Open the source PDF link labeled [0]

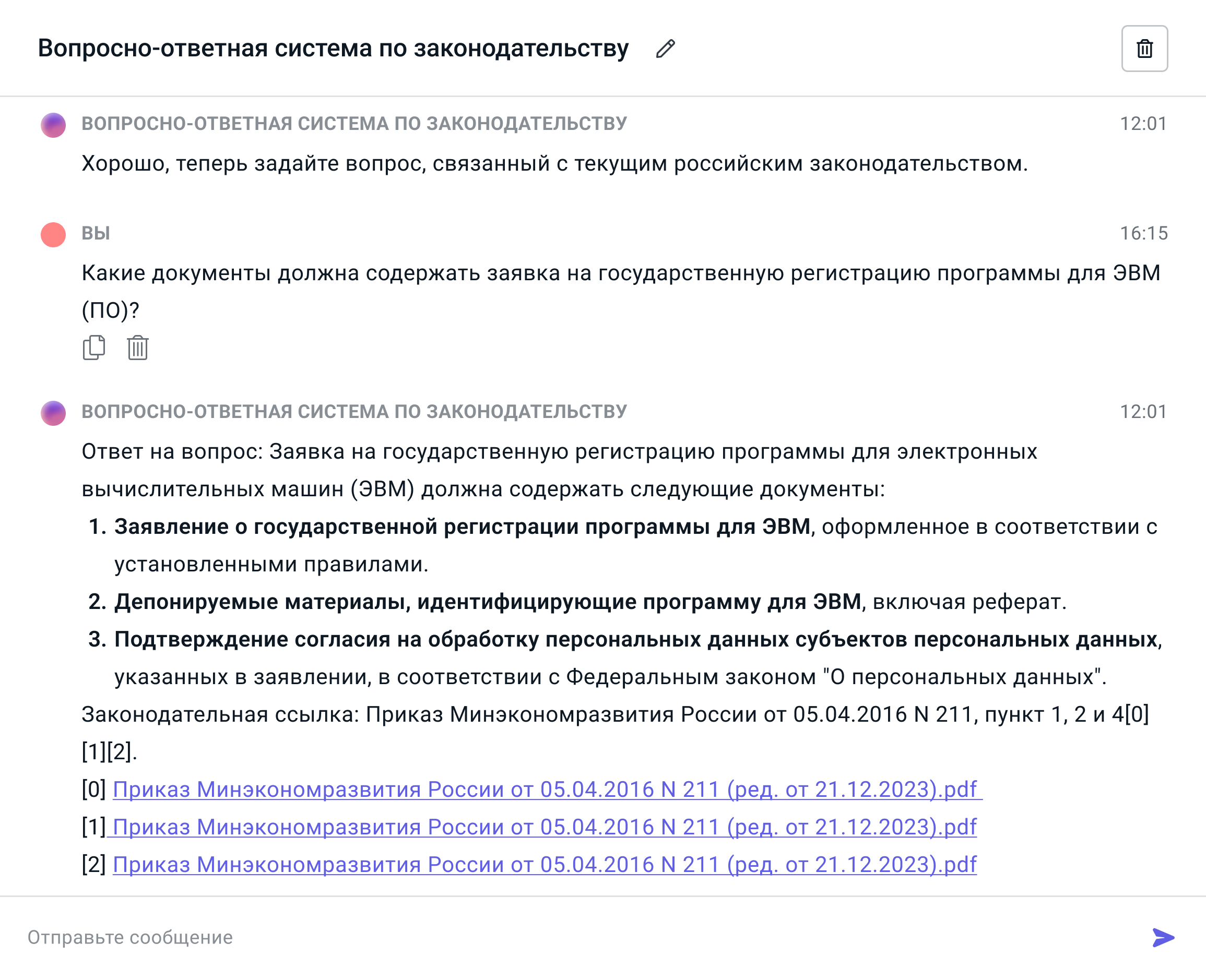point(545,789)
